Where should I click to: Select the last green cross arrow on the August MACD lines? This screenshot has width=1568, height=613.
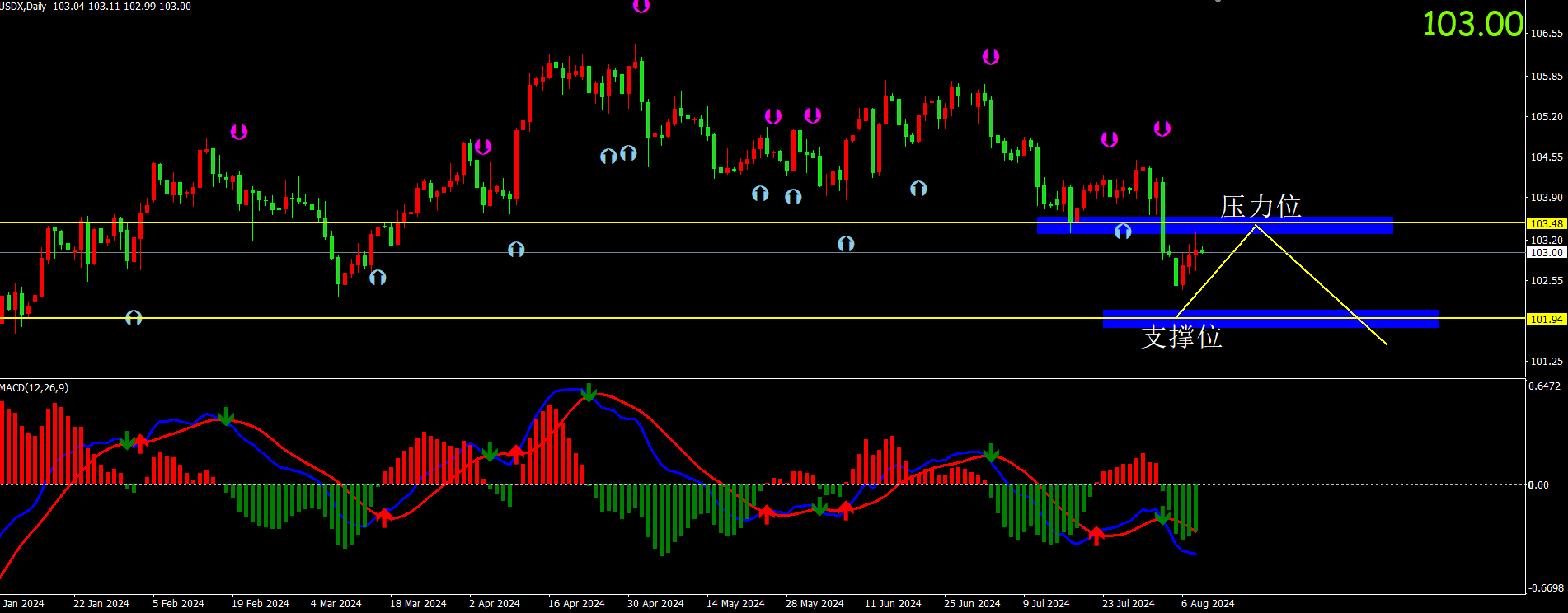coord(1162,516)
